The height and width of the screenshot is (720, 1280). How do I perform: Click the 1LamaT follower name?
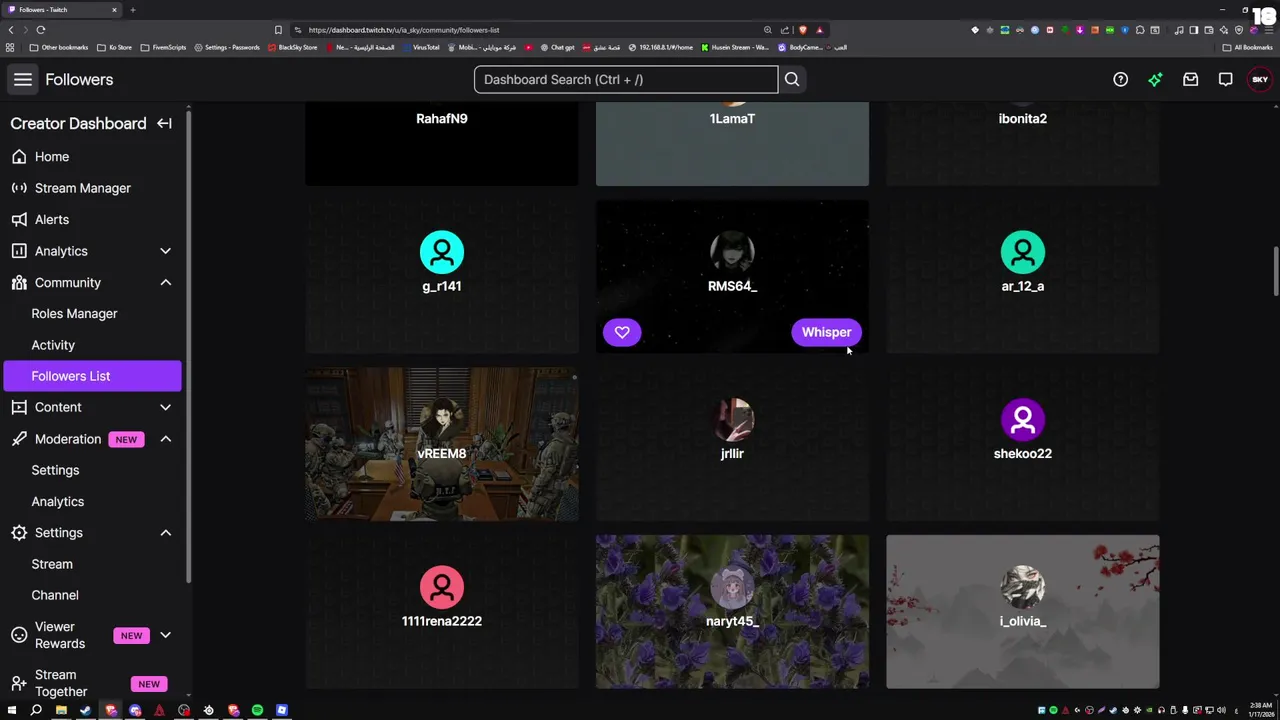point(732,119)
